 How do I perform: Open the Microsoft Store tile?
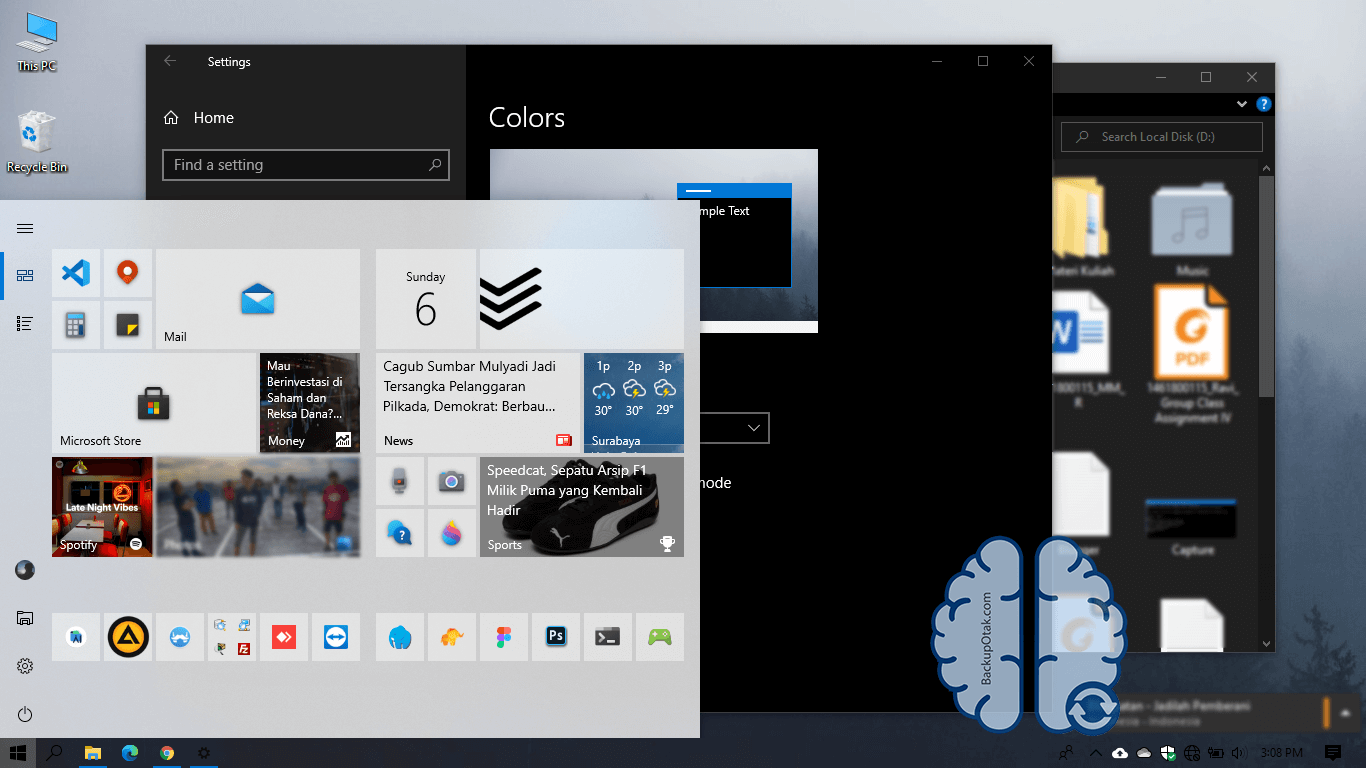coord(154,403)
